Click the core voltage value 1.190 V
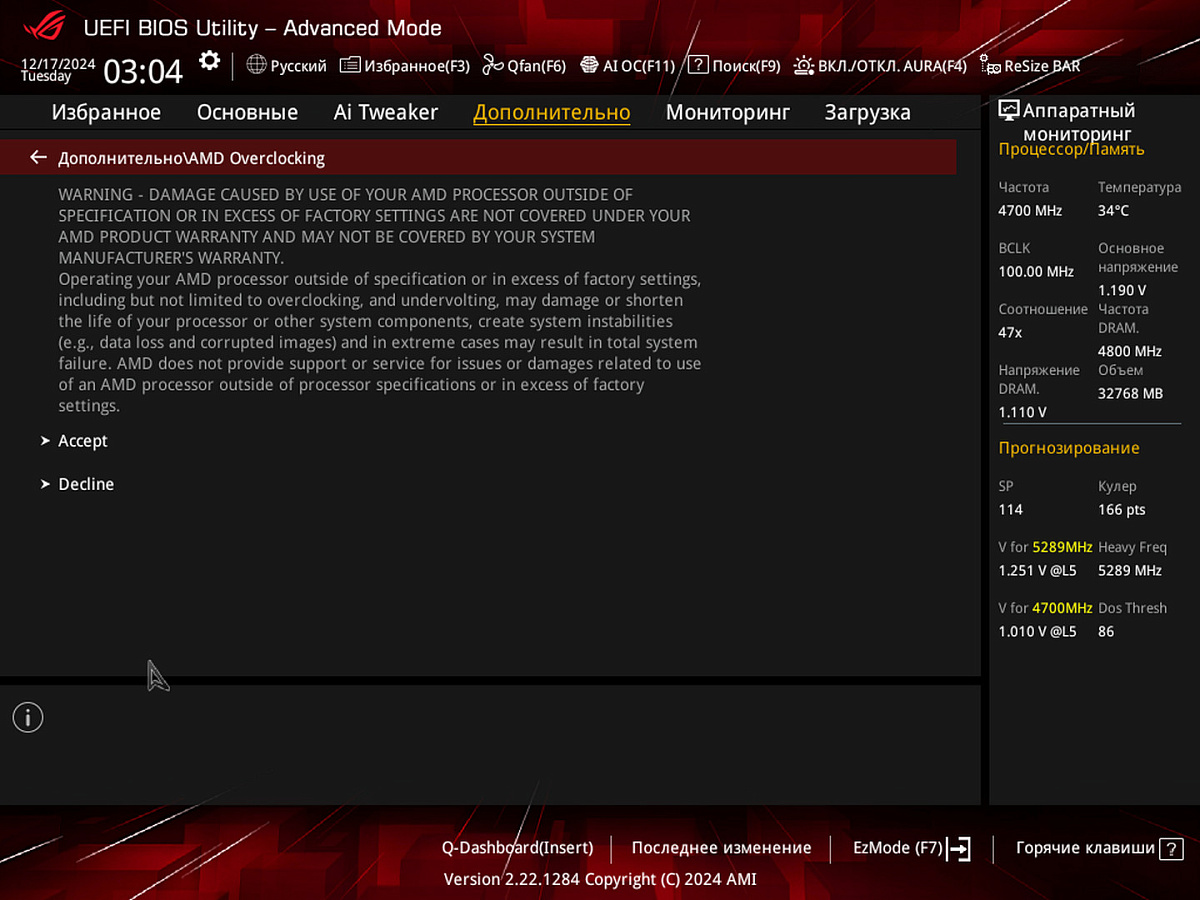This screenshot has height=900, width=1200. (1122, 290)
